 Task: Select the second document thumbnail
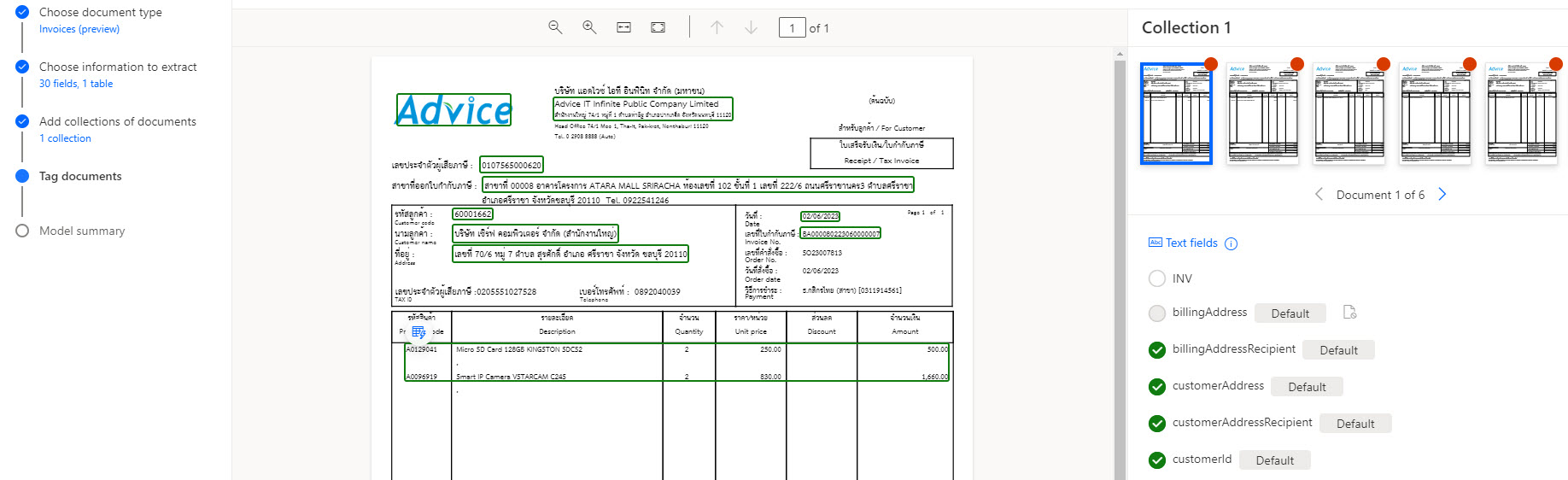[1262, 113]
